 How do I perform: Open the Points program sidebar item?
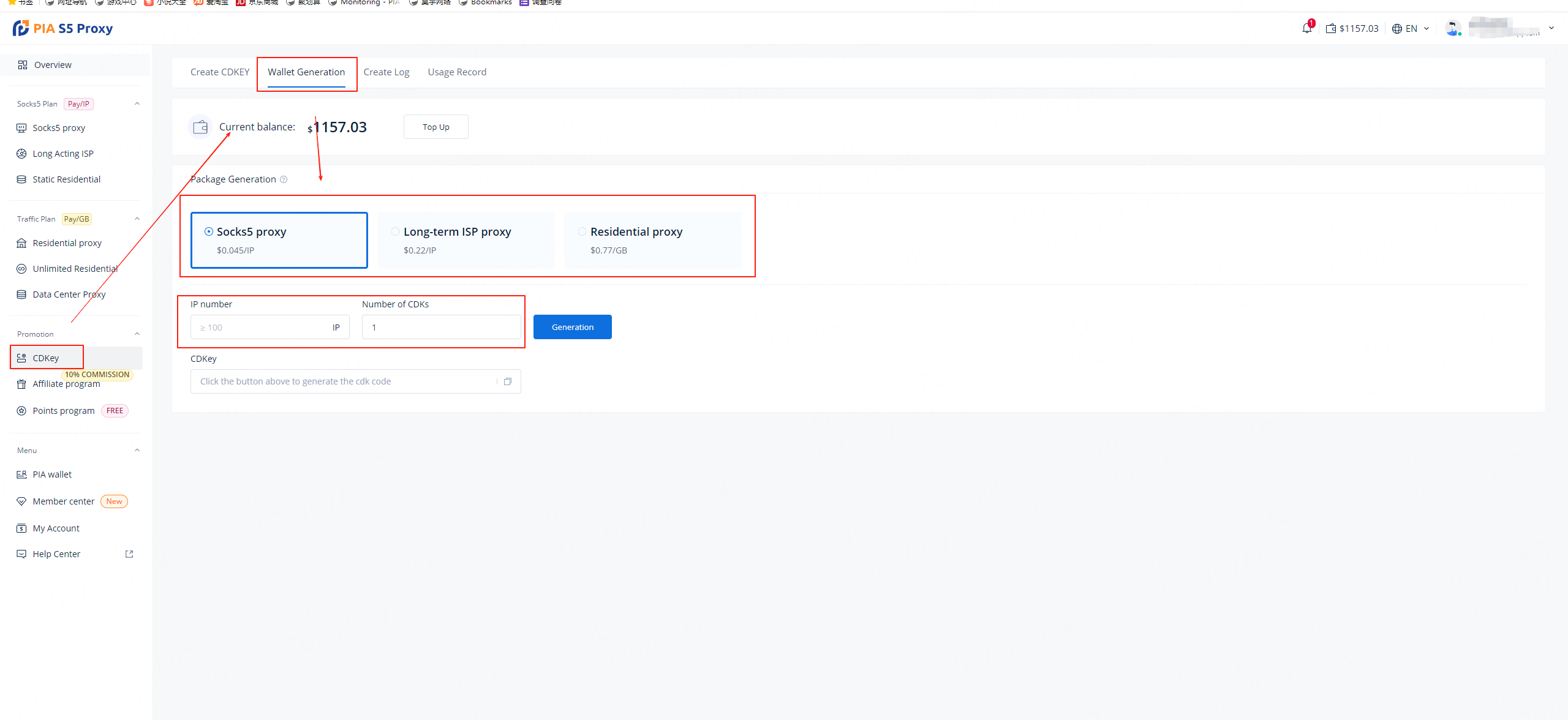pyautogui.click(x=64, y=411)
